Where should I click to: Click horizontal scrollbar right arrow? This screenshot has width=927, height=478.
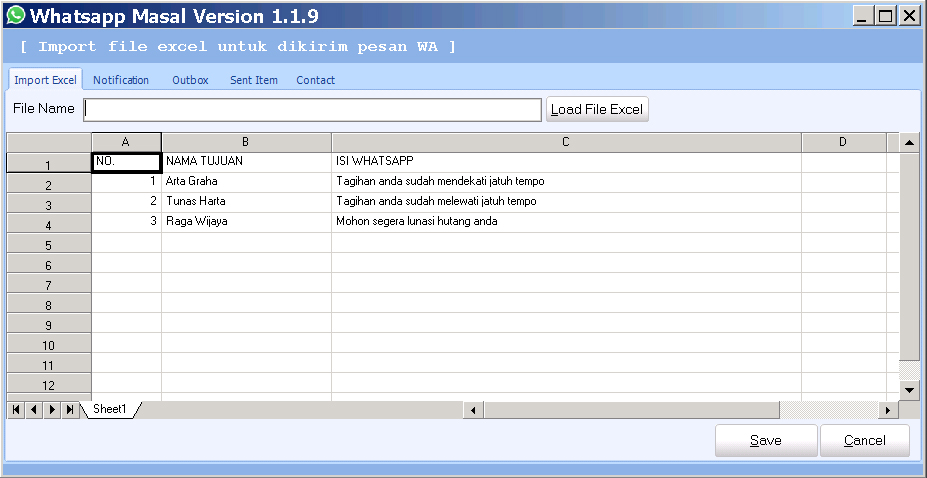pyautogui.click(x=887, y=410)
